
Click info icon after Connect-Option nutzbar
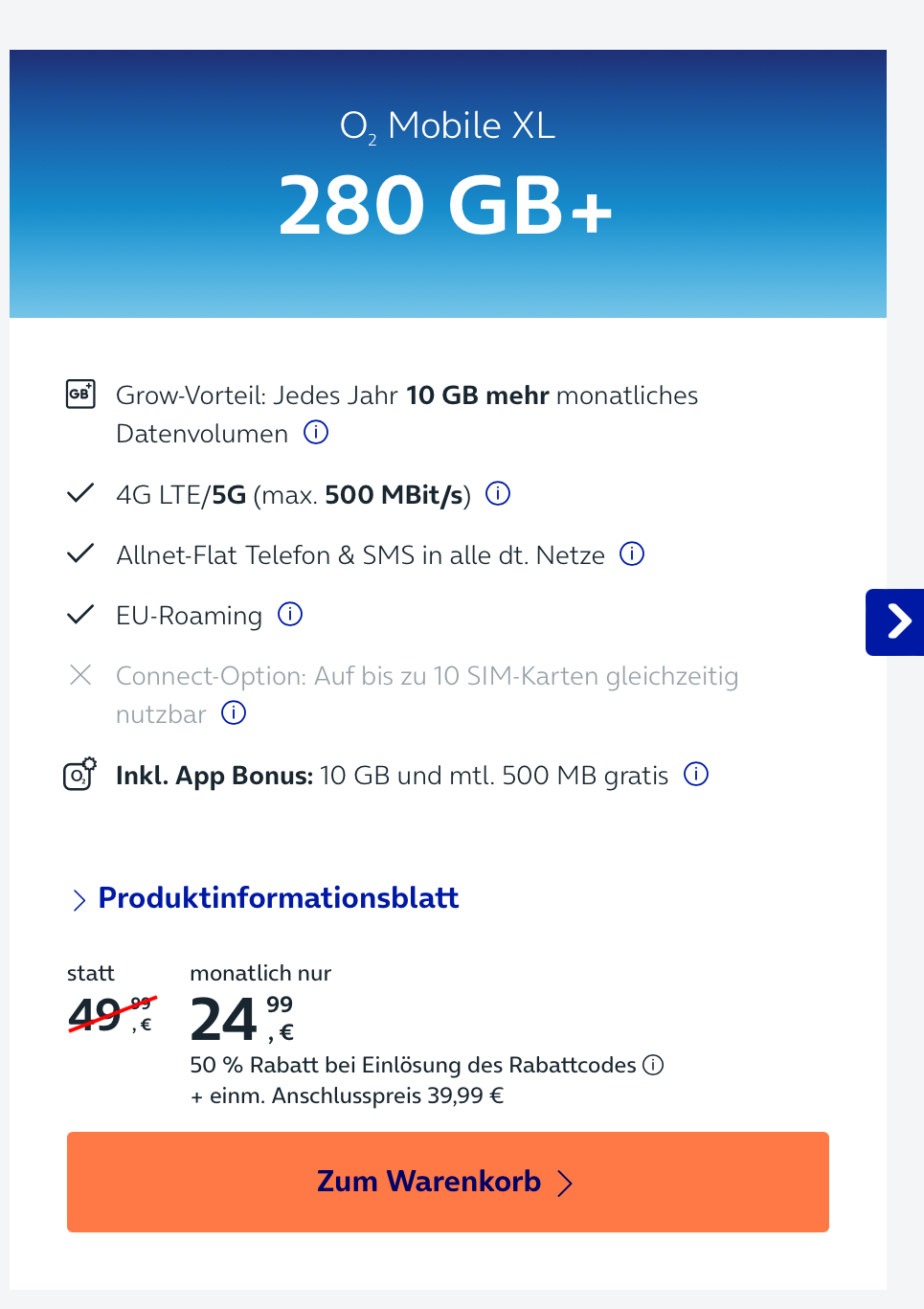click(x=234, y=713)
